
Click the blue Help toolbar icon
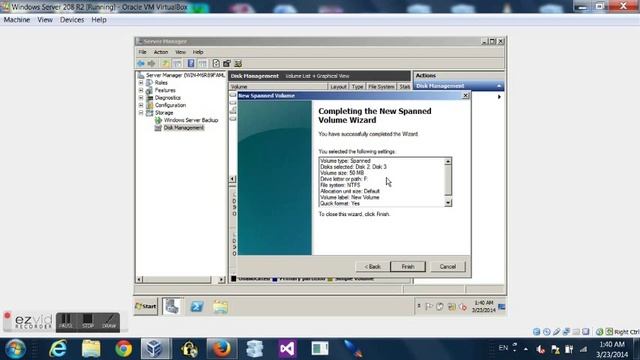coord(191,64)
